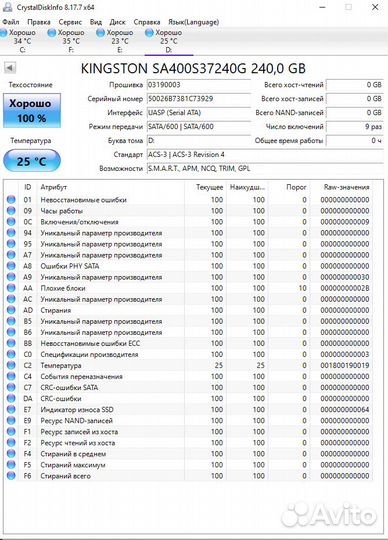Open the Сервис menu
The height and width of the screenshot is (540, 388).
70,22
